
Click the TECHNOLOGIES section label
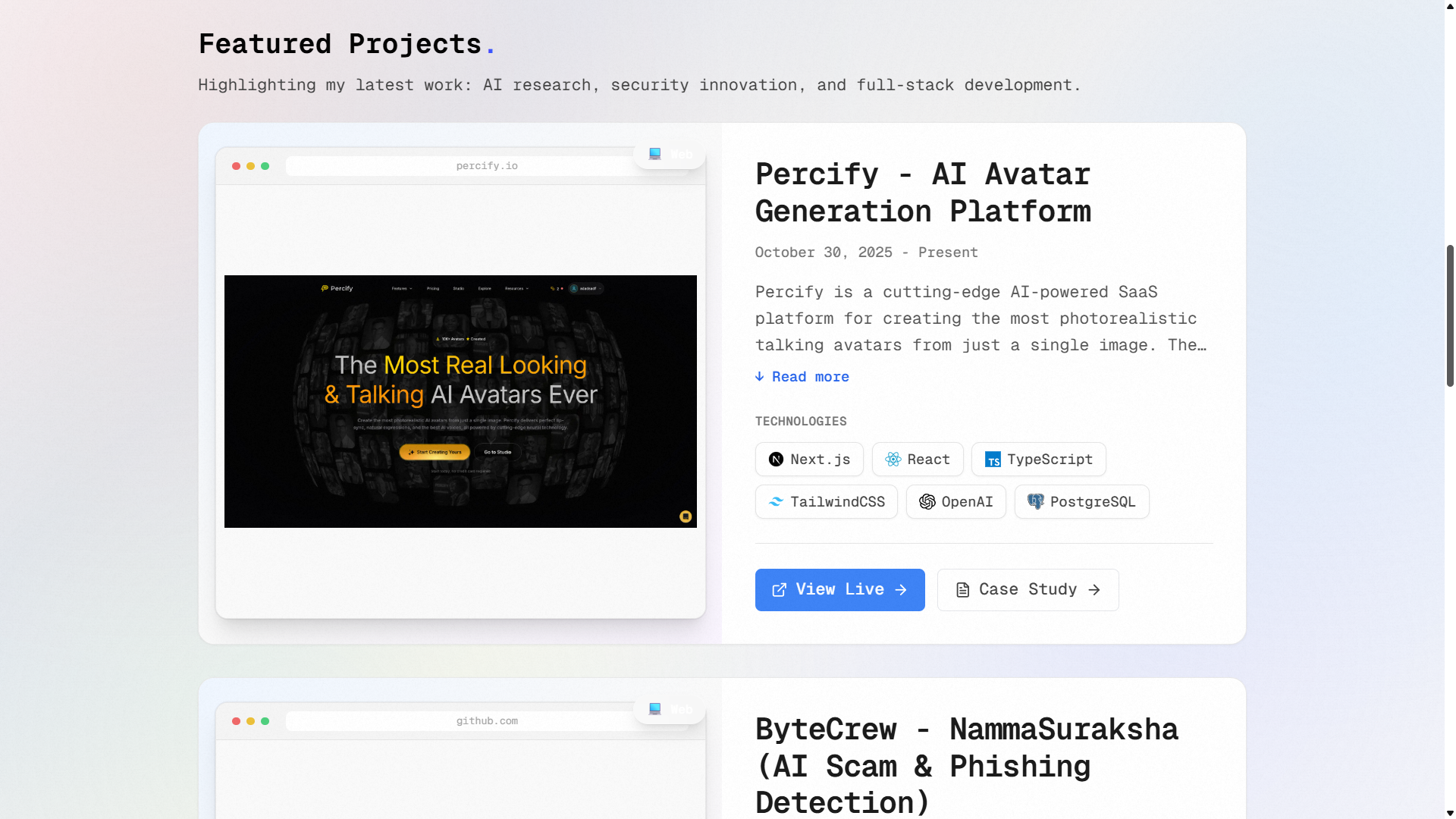tap(801, 422)
